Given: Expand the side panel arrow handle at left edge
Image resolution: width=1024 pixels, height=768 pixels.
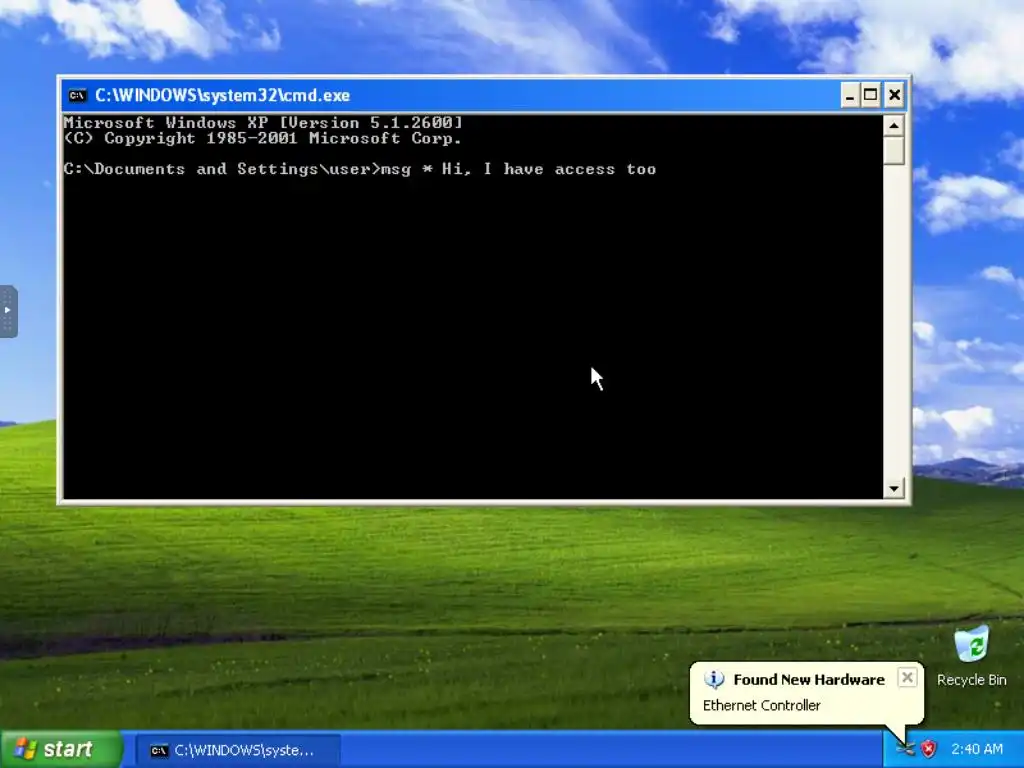Looking at the screenshot, I should [x=8, y=311].
